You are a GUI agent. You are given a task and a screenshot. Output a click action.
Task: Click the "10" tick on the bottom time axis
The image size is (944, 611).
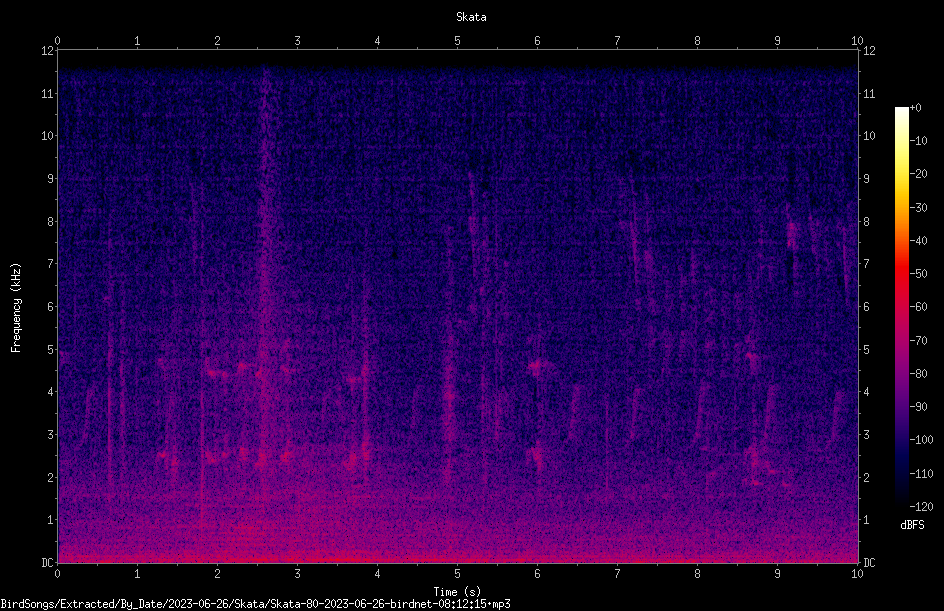pyautogui.click(x=857, y=574)
